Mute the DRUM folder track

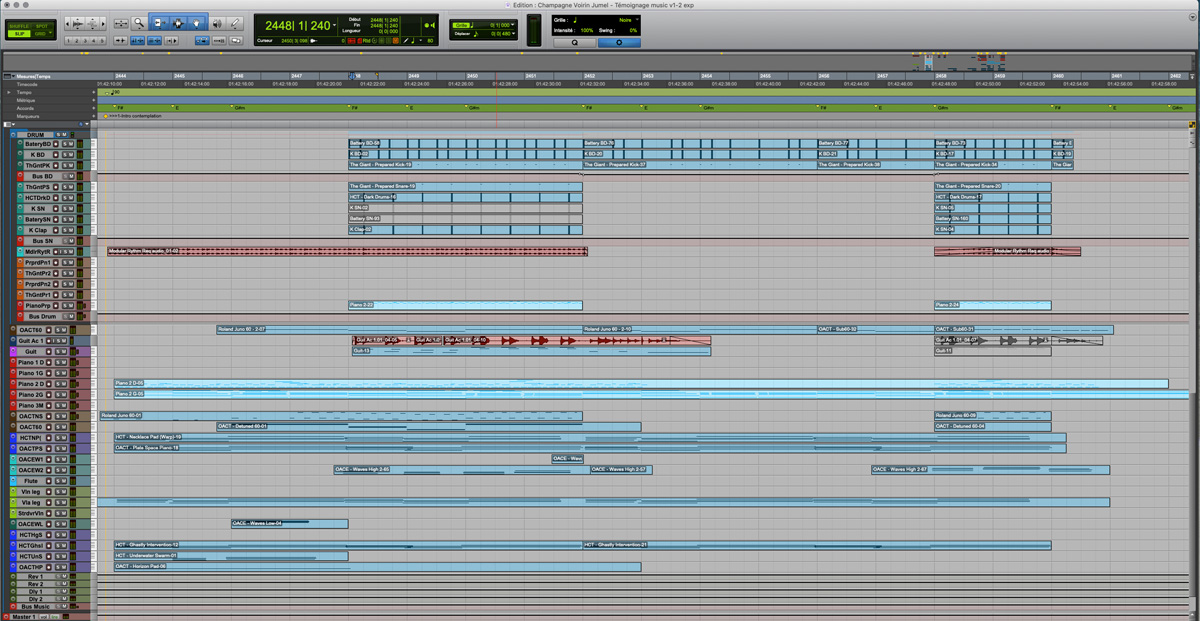(x=64, y=134)
